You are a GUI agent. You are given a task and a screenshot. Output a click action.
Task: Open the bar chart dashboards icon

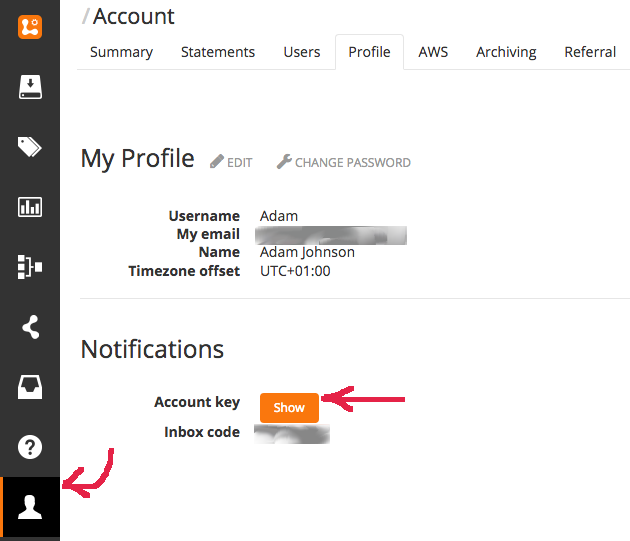click(x=30, y=207)
